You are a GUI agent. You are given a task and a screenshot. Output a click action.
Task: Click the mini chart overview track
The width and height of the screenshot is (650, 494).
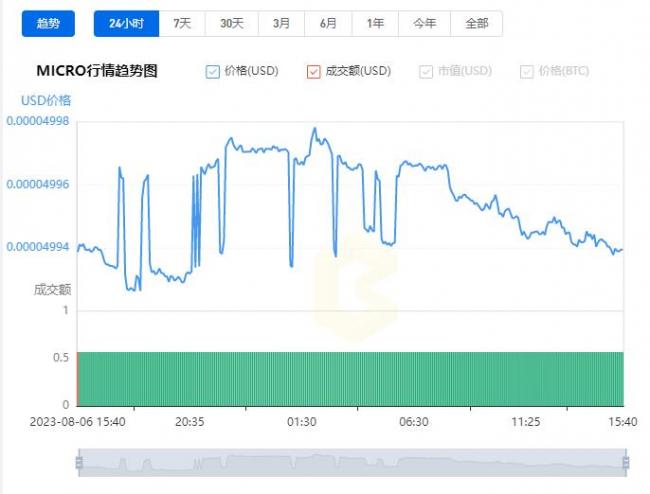(x=352, y=463)
